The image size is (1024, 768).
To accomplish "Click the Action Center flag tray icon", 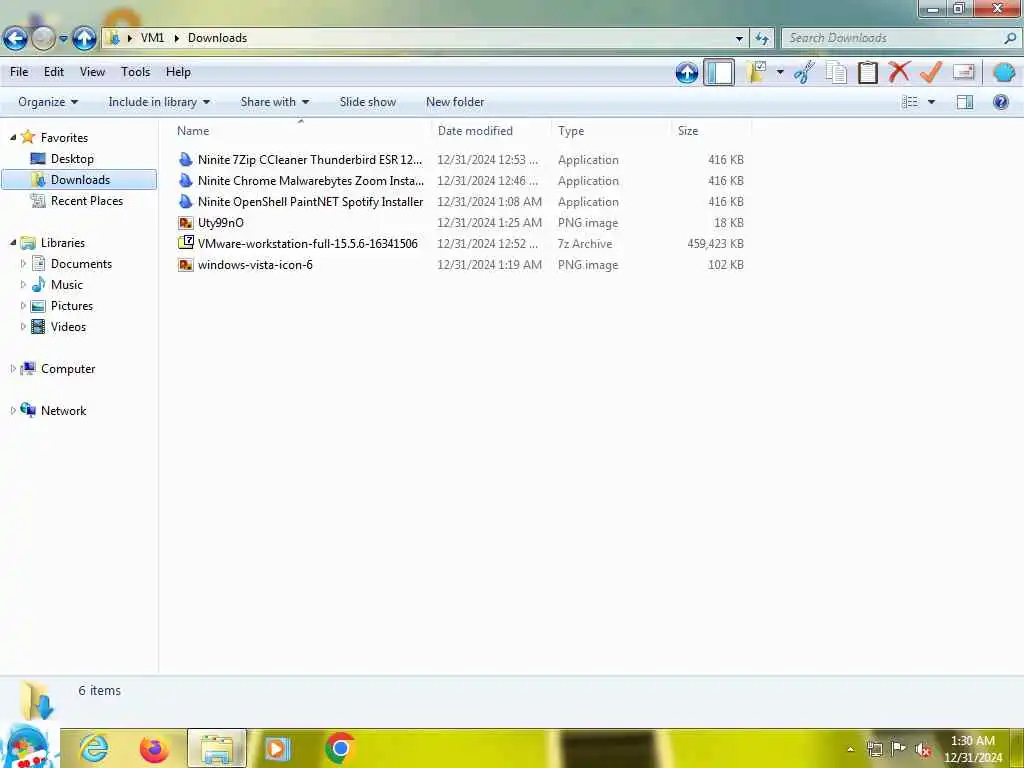I will (x=899, y=748).
